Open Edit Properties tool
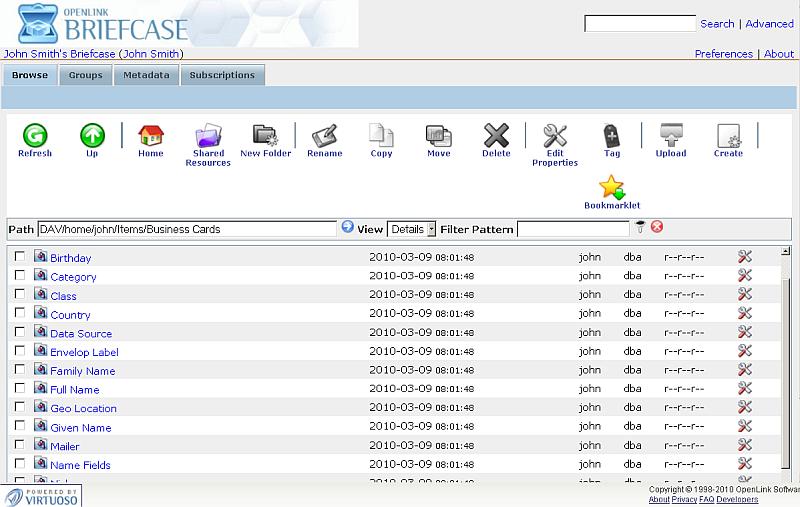 click(x=555, y=136)
